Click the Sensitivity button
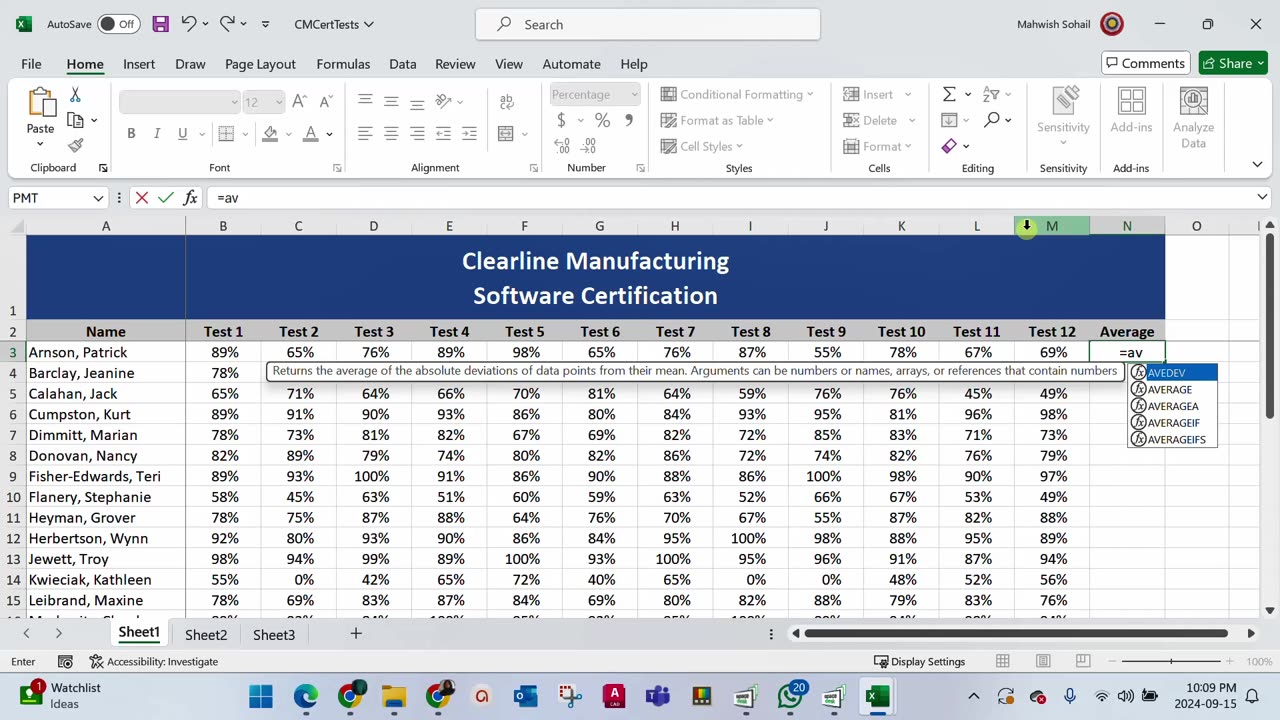 (x=1063, y=115)
